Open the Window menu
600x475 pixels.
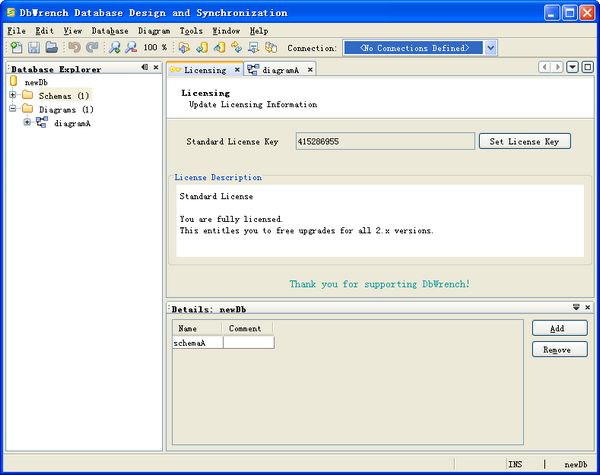(226, 31)
